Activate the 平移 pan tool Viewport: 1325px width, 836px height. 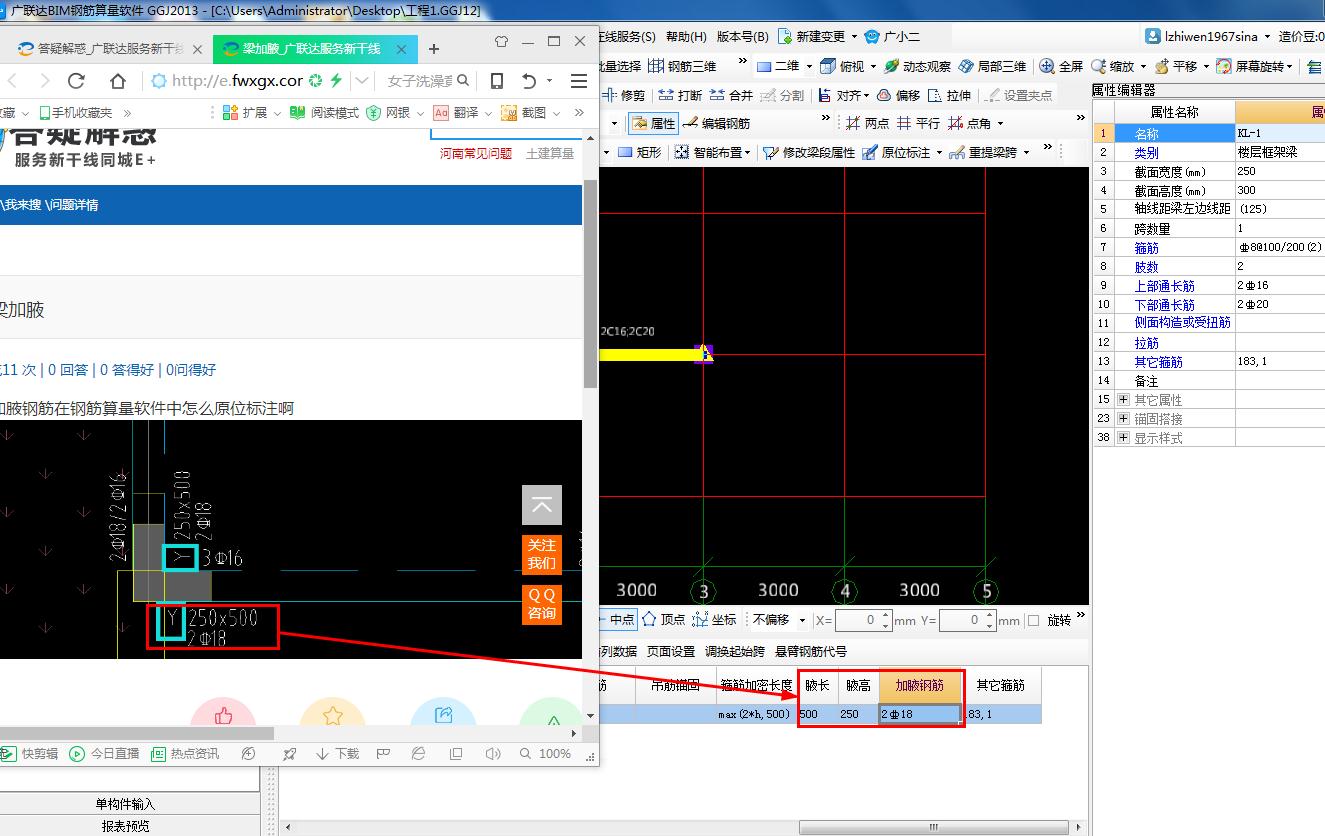(x=1176, y=66)
